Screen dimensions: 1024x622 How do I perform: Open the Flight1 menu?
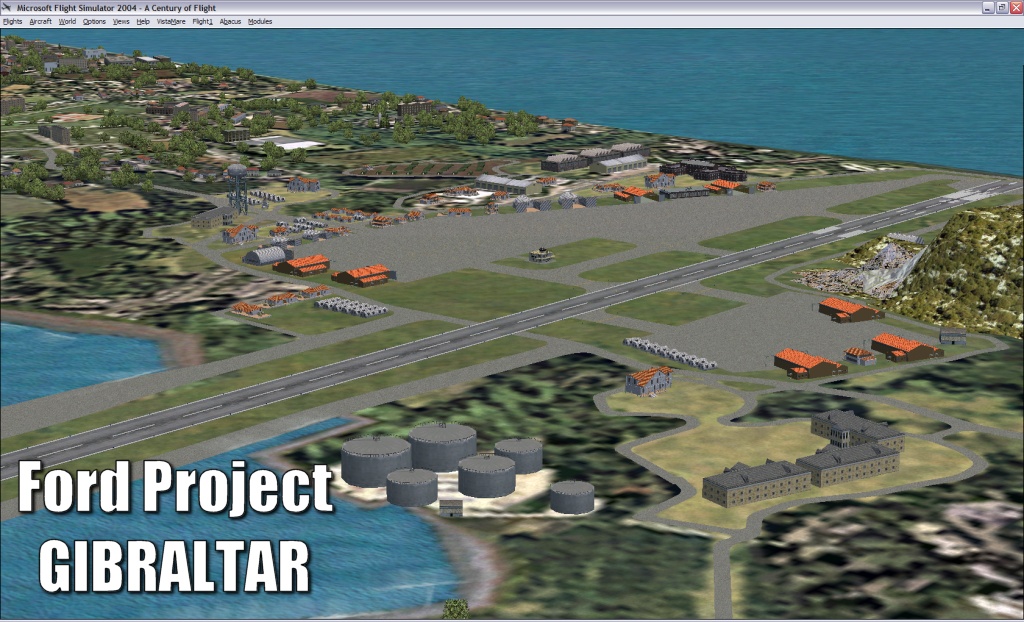click(202, 22)
